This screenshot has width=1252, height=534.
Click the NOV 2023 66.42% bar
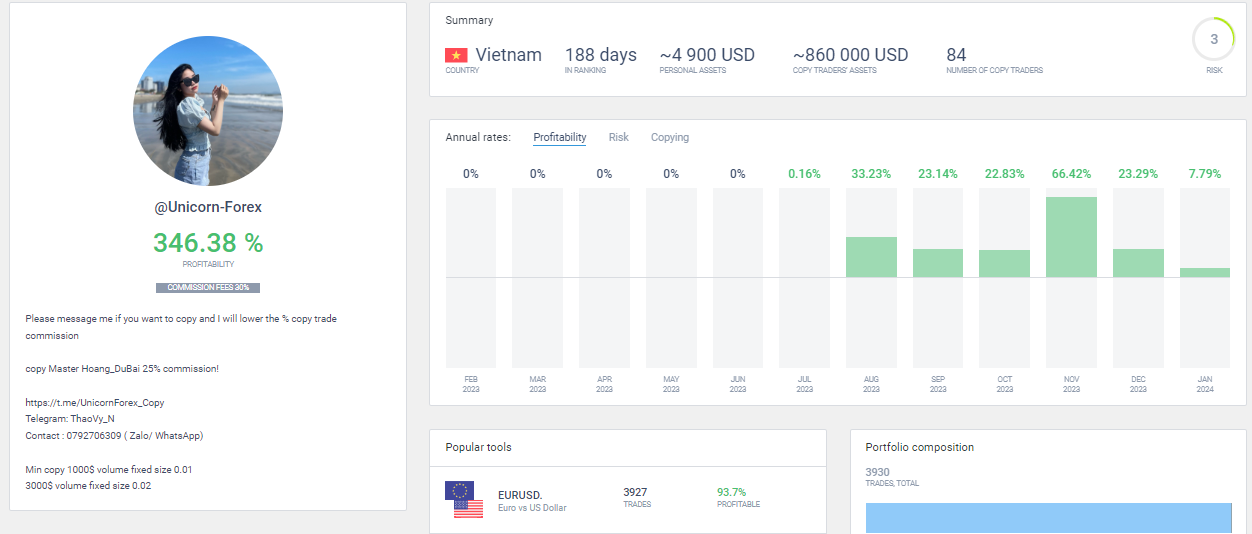[x=1071, y=237]
